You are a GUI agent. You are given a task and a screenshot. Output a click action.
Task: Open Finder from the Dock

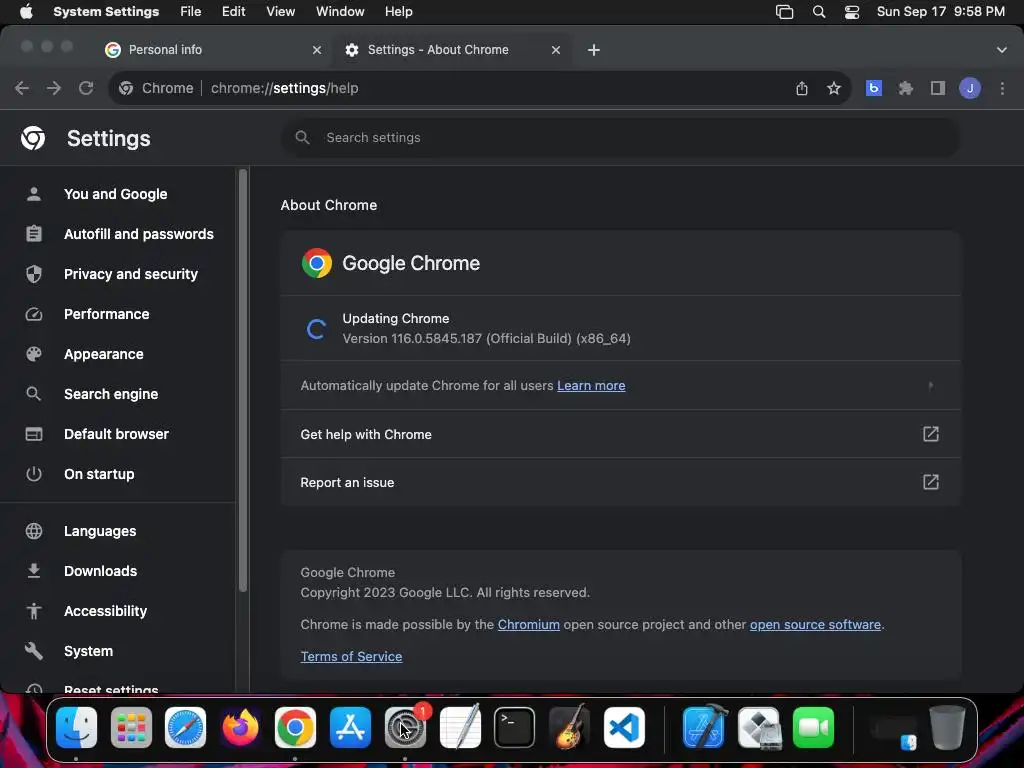pos(76,728)
